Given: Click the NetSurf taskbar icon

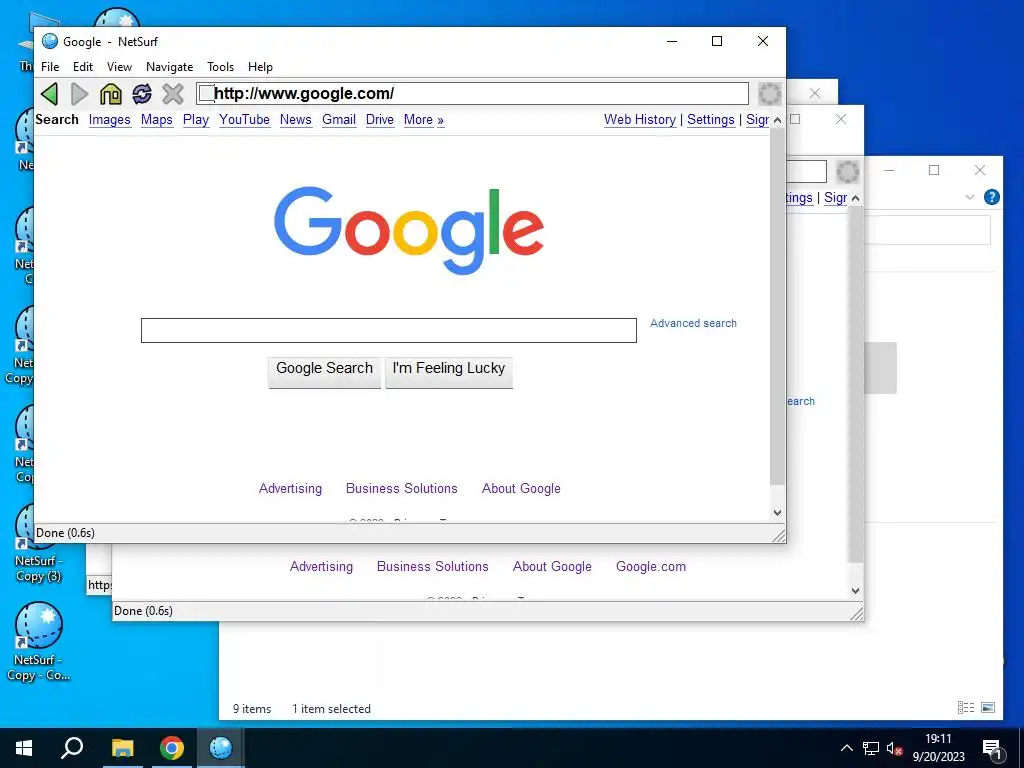Looking at the screenshot, I should click(x=221, y=748).
